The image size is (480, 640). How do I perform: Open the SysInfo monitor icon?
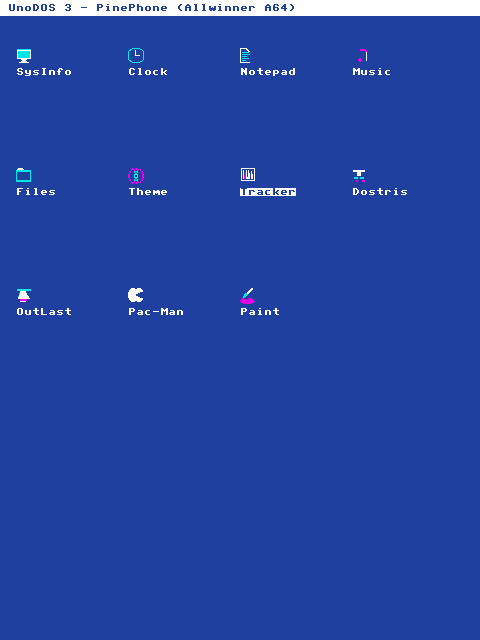click(24, 56)
